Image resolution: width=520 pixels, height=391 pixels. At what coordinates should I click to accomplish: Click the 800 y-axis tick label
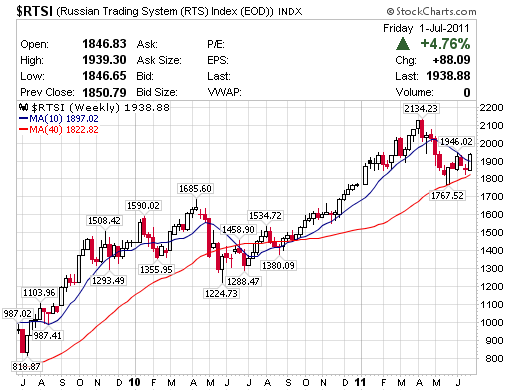(x=495, y=358)
